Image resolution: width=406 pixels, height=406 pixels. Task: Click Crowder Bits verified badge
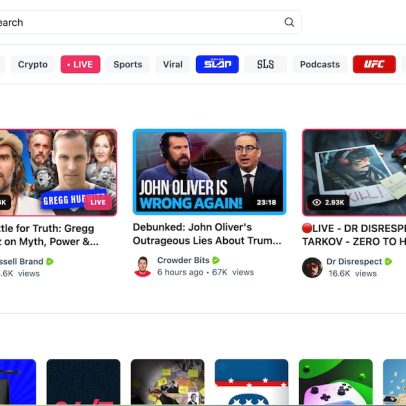[216, 260]
